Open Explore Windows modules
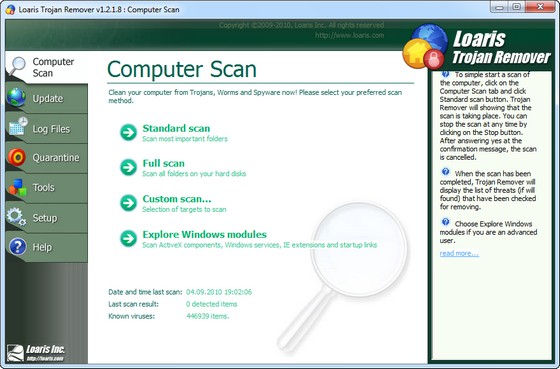Screen dimensions: 560x369 (x=205, y=234)
